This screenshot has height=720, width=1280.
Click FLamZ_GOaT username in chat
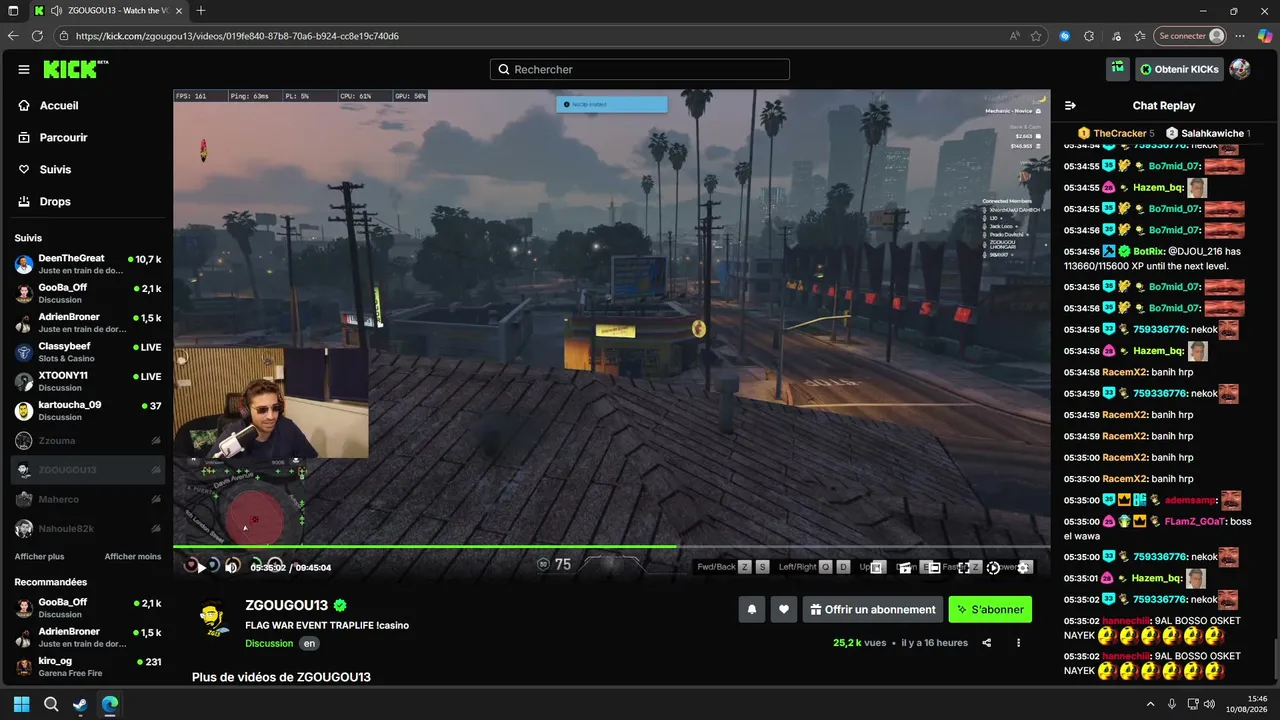(1194, 521)
